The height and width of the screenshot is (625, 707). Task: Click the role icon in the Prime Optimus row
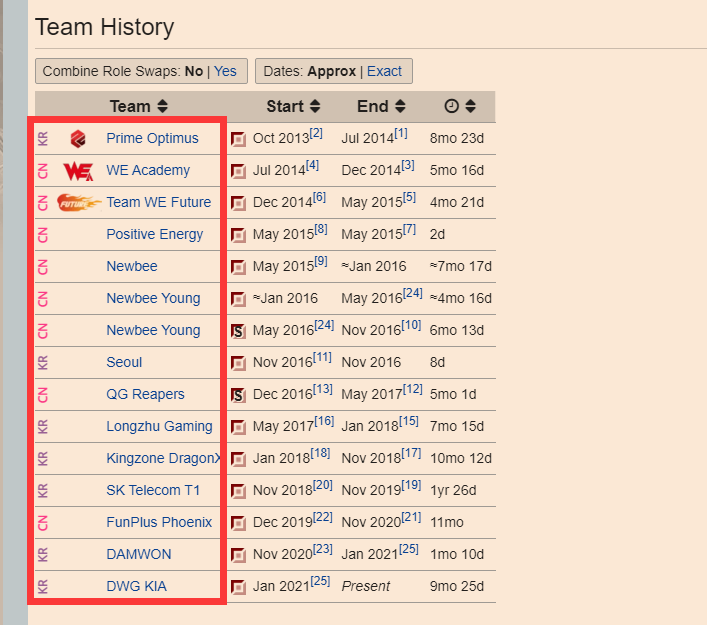tap(239, 139)
